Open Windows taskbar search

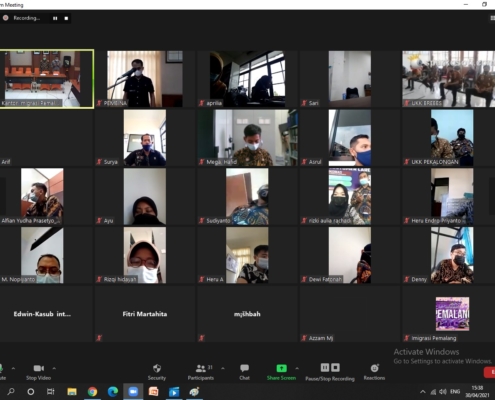(x=11, y=392)
